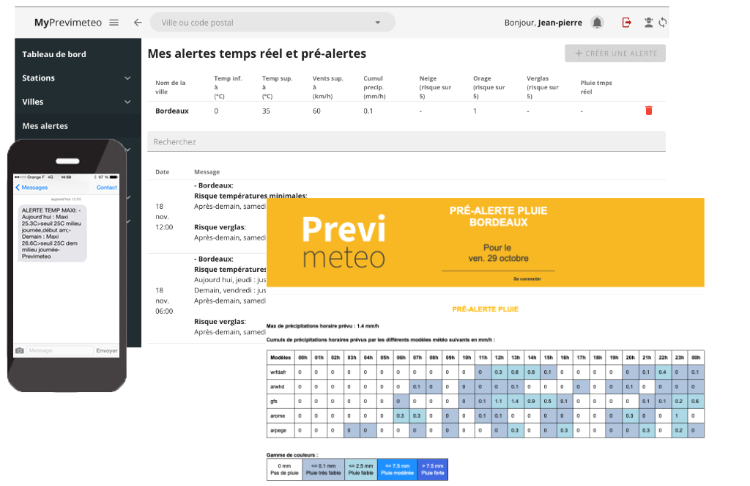Click the 'Vents sup. à (km/h)' column header
This screenshot has height=486, width=750.
328,87
